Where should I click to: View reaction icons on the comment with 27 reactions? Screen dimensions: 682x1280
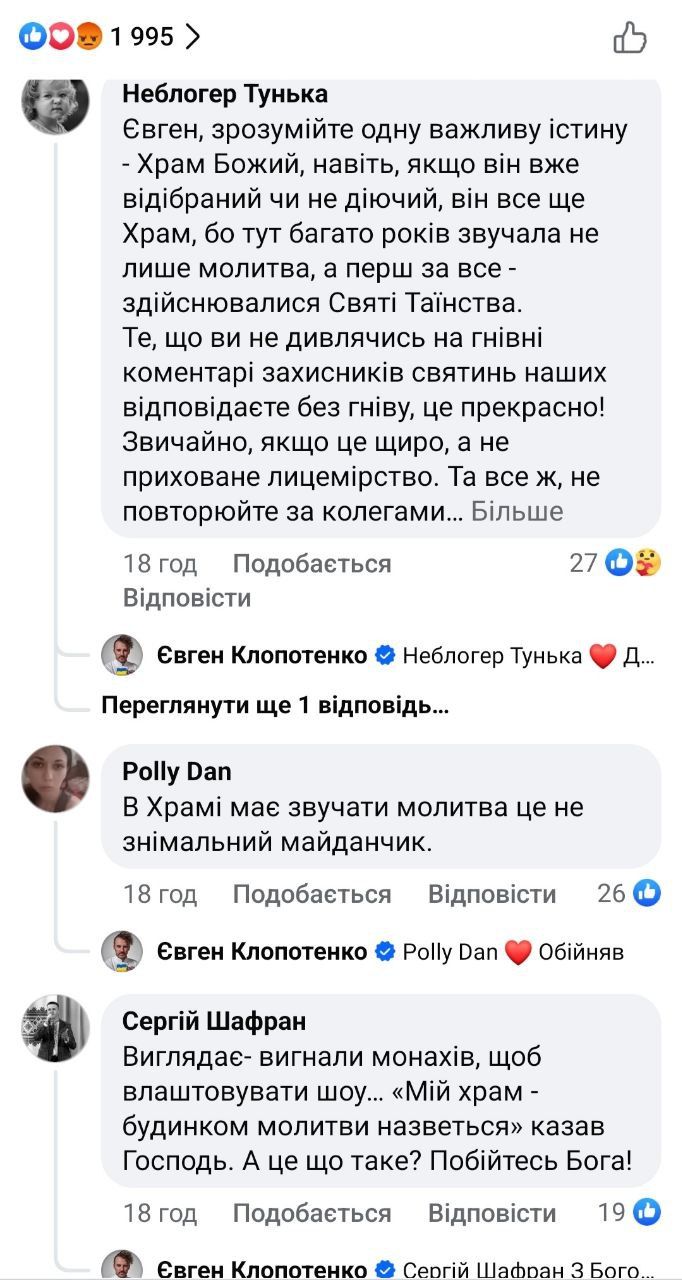[x=633, y=564]
